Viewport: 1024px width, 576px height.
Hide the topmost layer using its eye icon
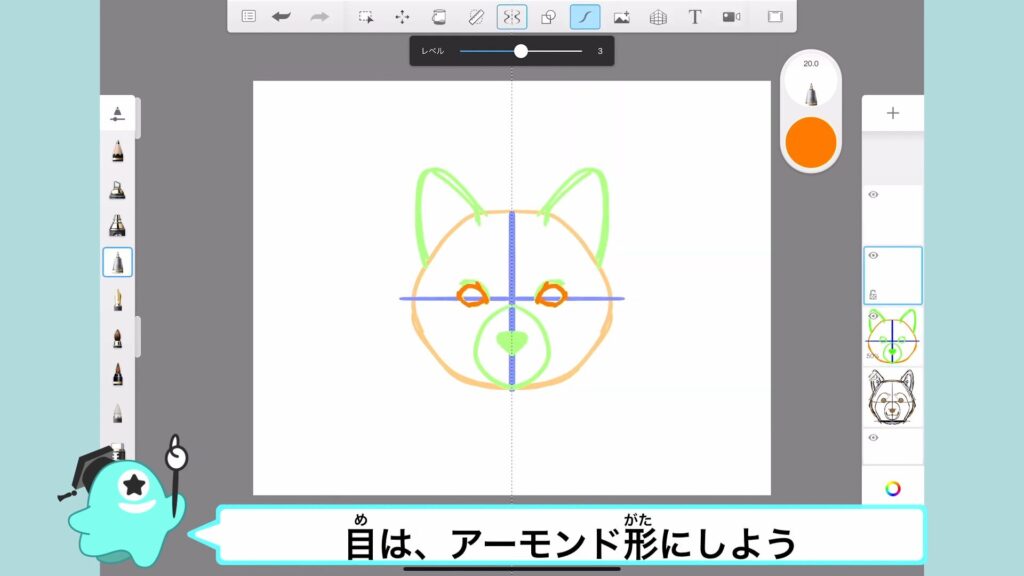(873, 194)
